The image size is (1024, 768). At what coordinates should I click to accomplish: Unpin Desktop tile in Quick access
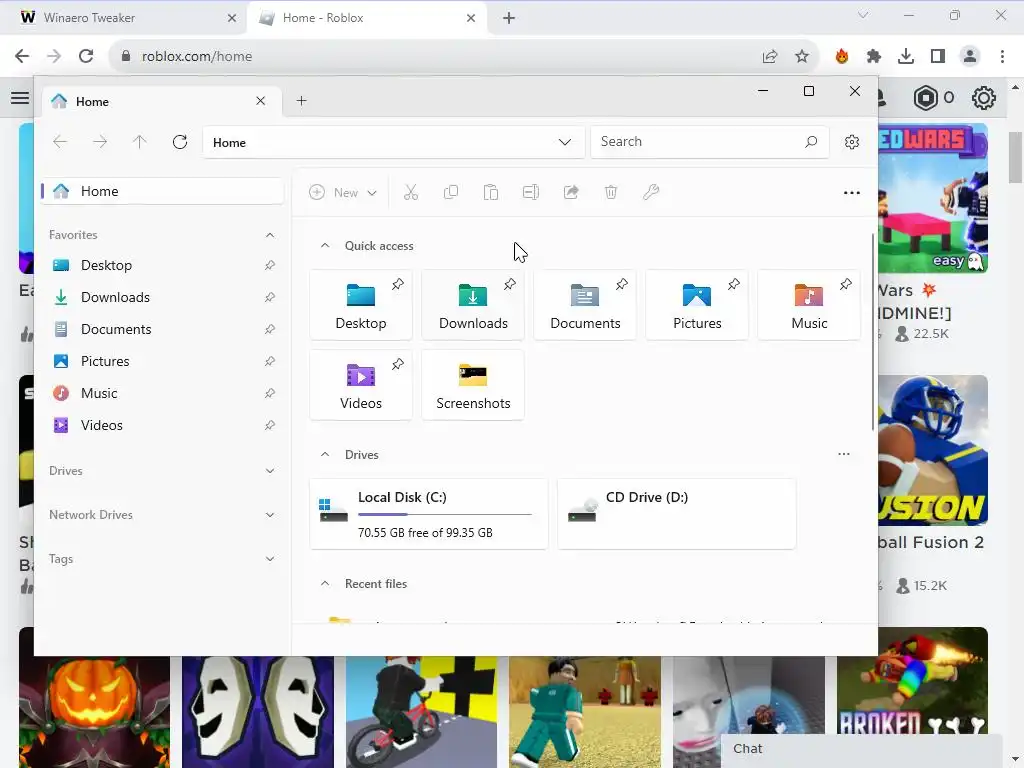pyautogui.click(x=398, y=284)
